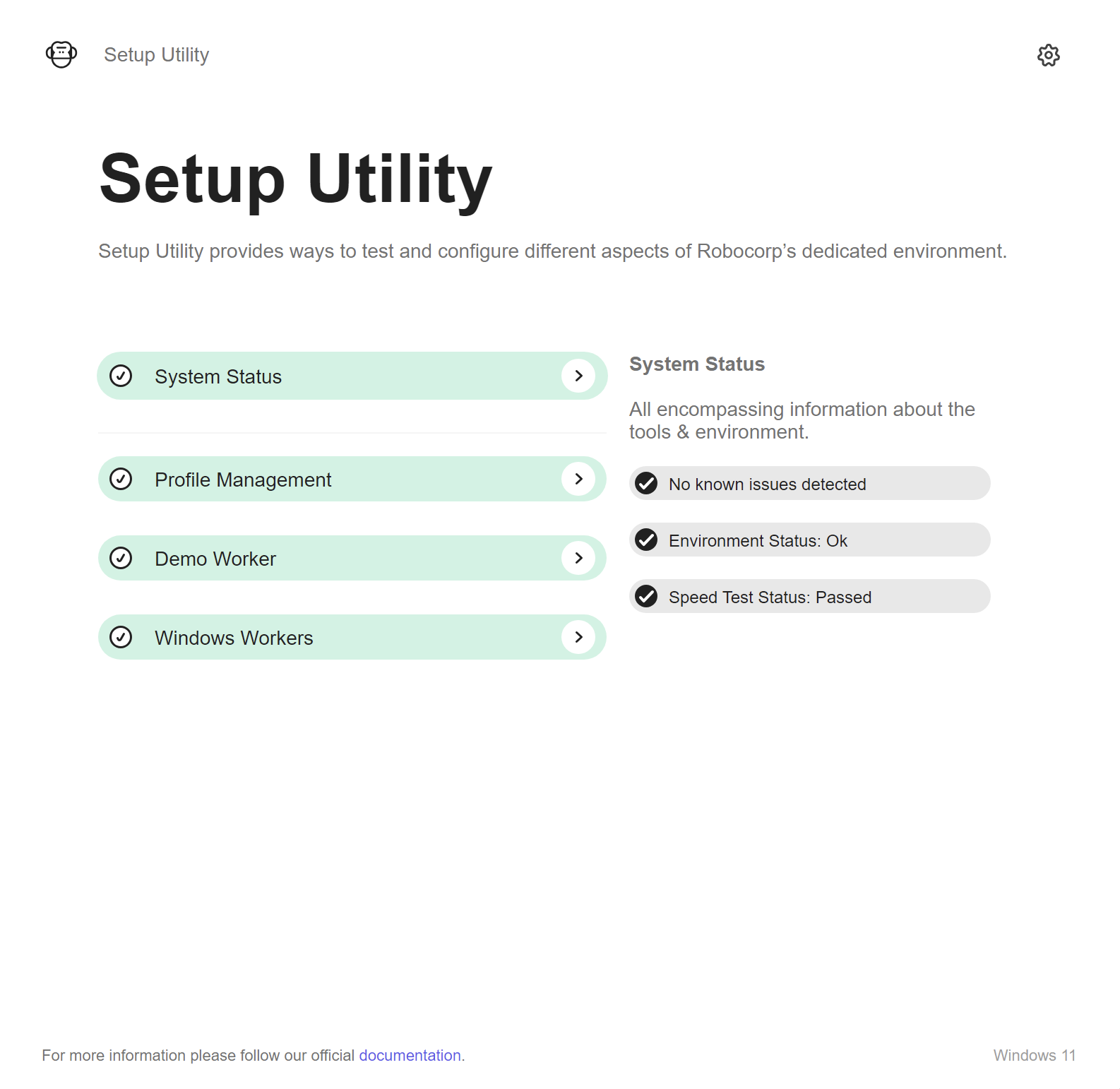Click the checkmark on No known issues detected
1120x1089 pixels.
coord(646,483)
